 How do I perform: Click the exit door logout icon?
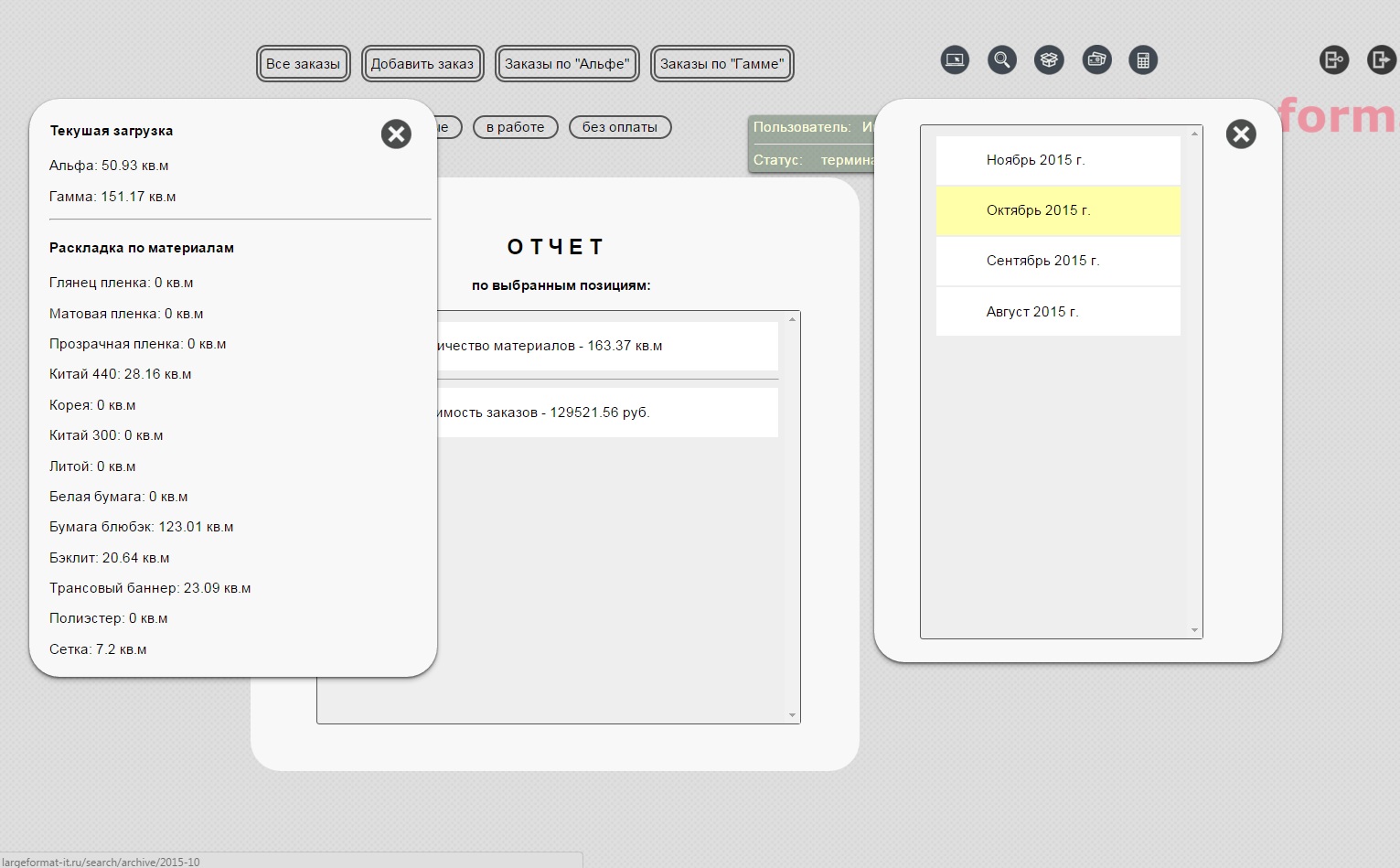1381,60
